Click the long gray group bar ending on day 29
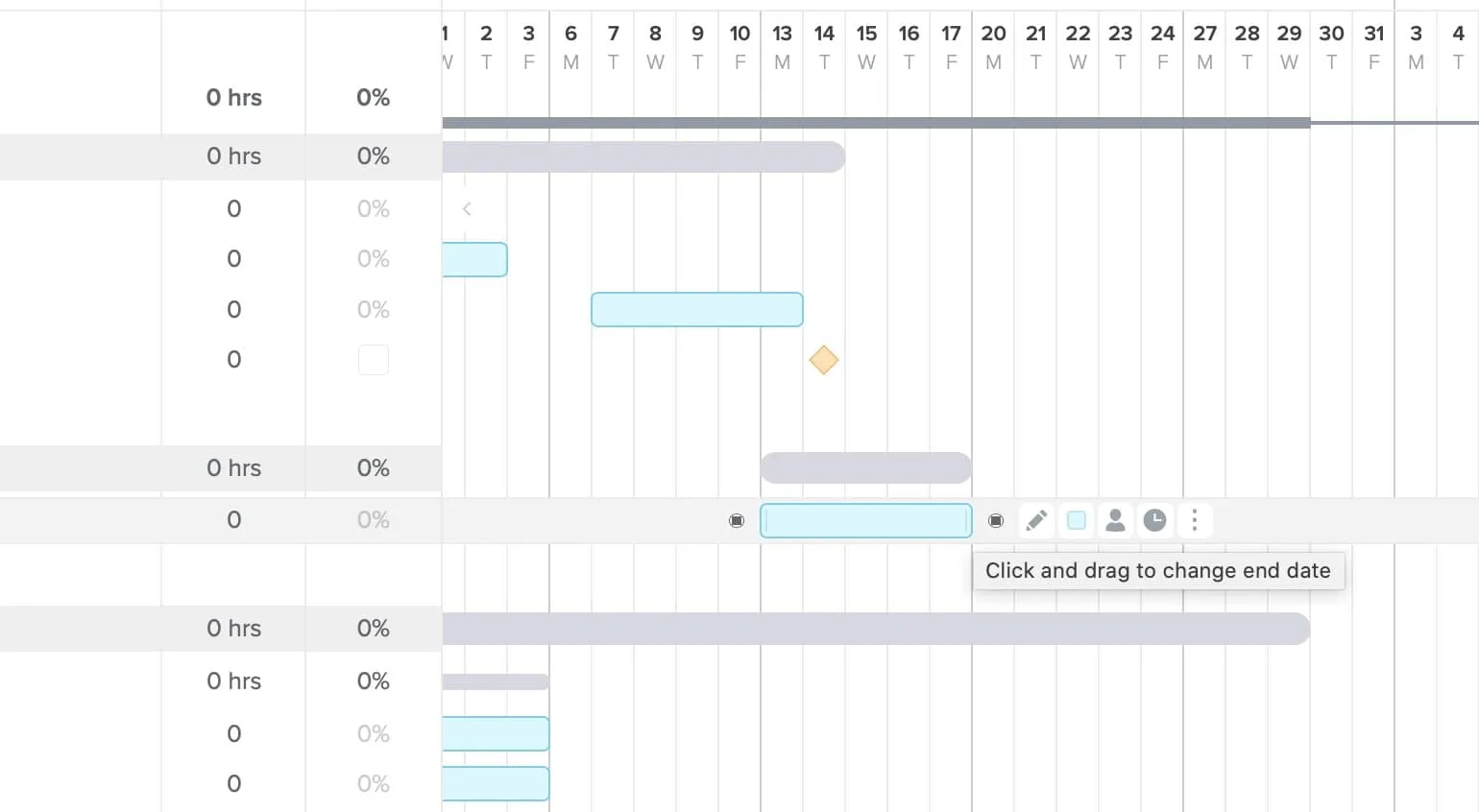This screenshot has width=1479, height=812. [x=876, y=629]
